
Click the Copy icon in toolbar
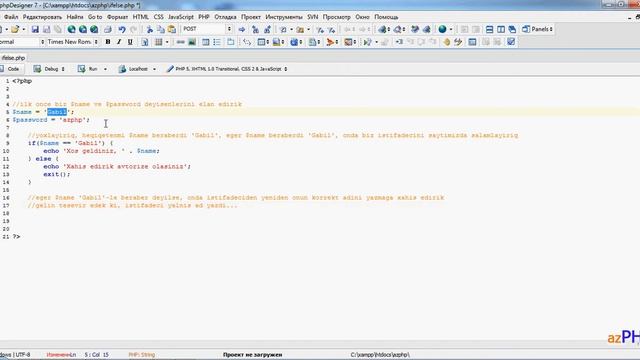pyautogui.click(x=161, y=29)
